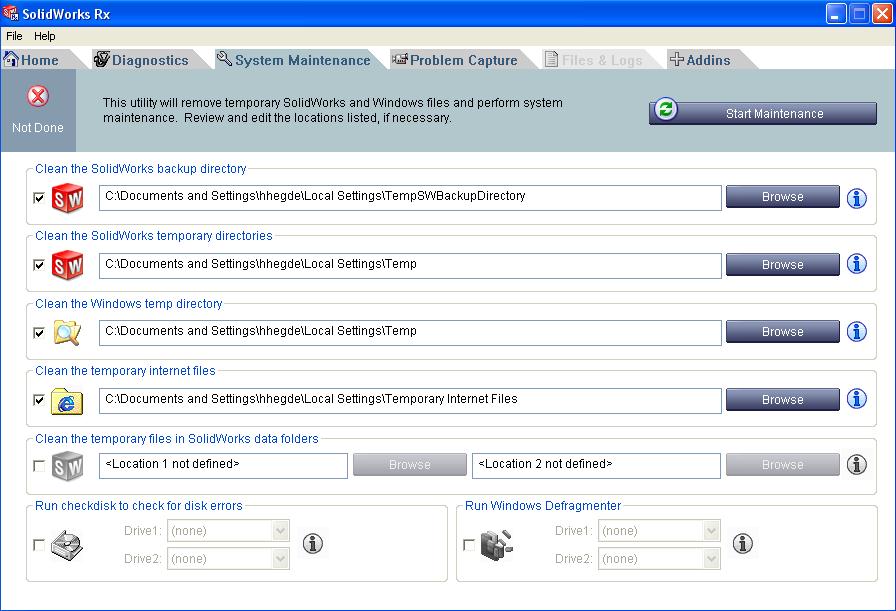This screenshot has width=896, height=611.
Task: Click the Not Done status icon
Action: (x=36, y=95)
